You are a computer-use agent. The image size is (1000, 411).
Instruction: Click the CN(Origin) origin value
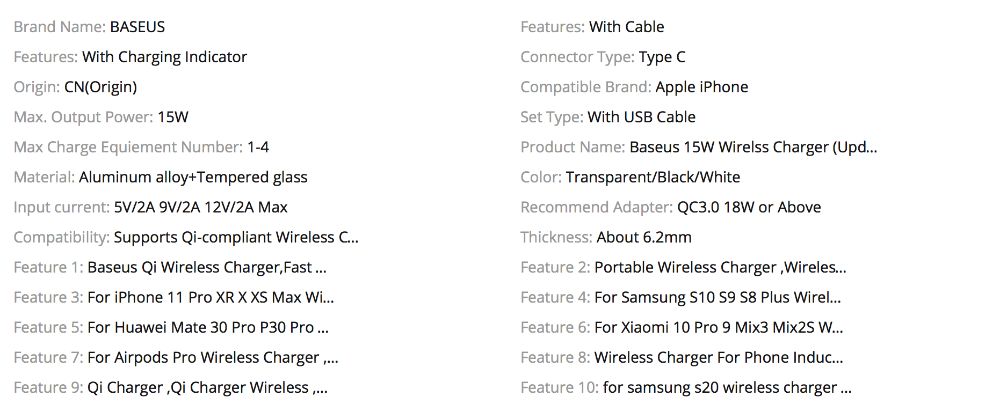(x=101, y=87)
